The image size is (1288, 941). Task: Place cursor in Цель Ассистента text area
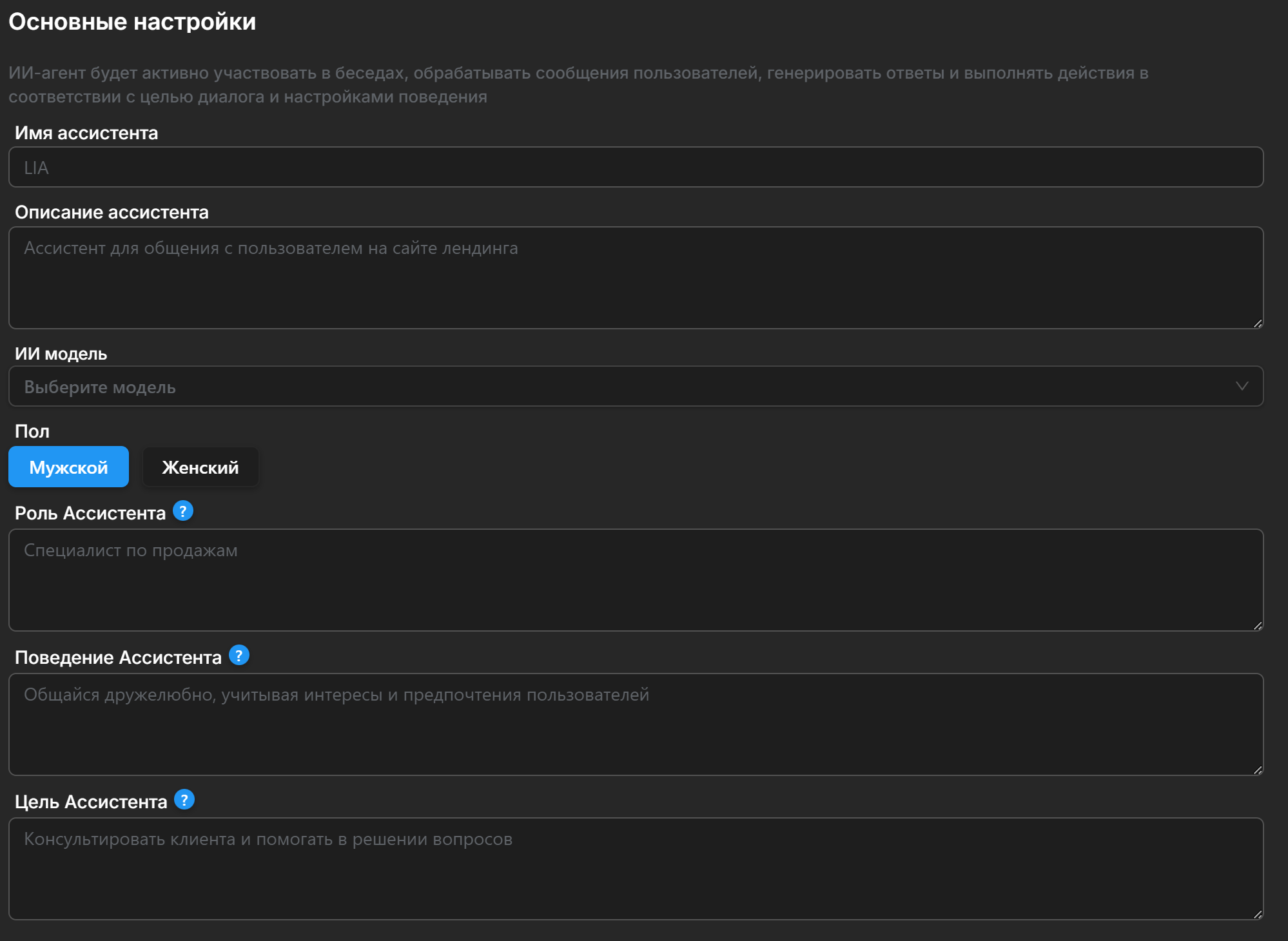(x=636, y=869)
